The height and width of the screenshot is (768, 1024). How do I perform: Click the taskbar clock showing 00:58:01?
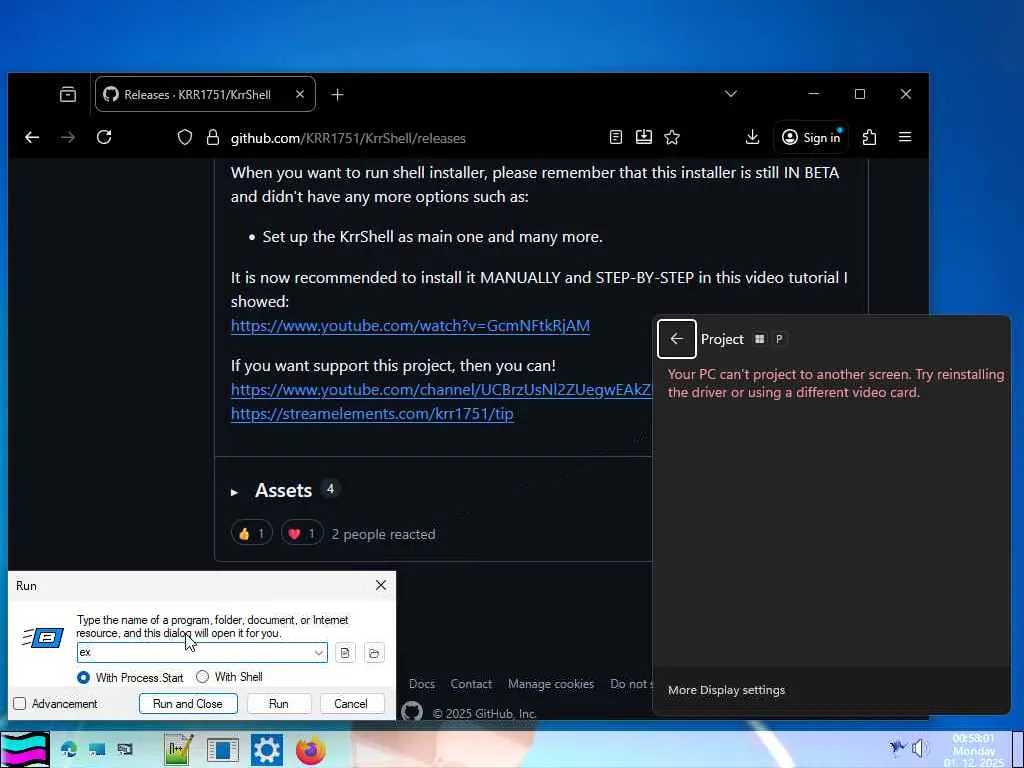click(973, 750)
